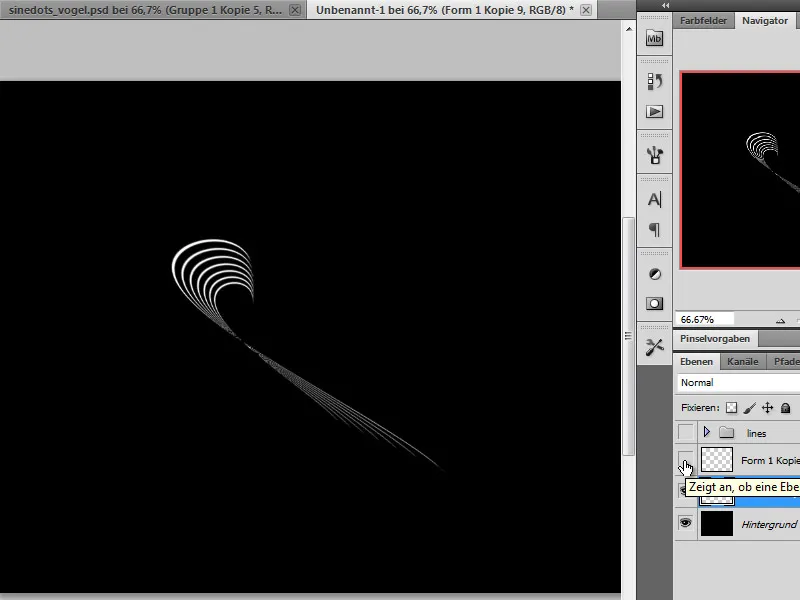Click the canvas vertical scrollbar up arrow
Screen dimensions: 800x600
coord(629,29)
